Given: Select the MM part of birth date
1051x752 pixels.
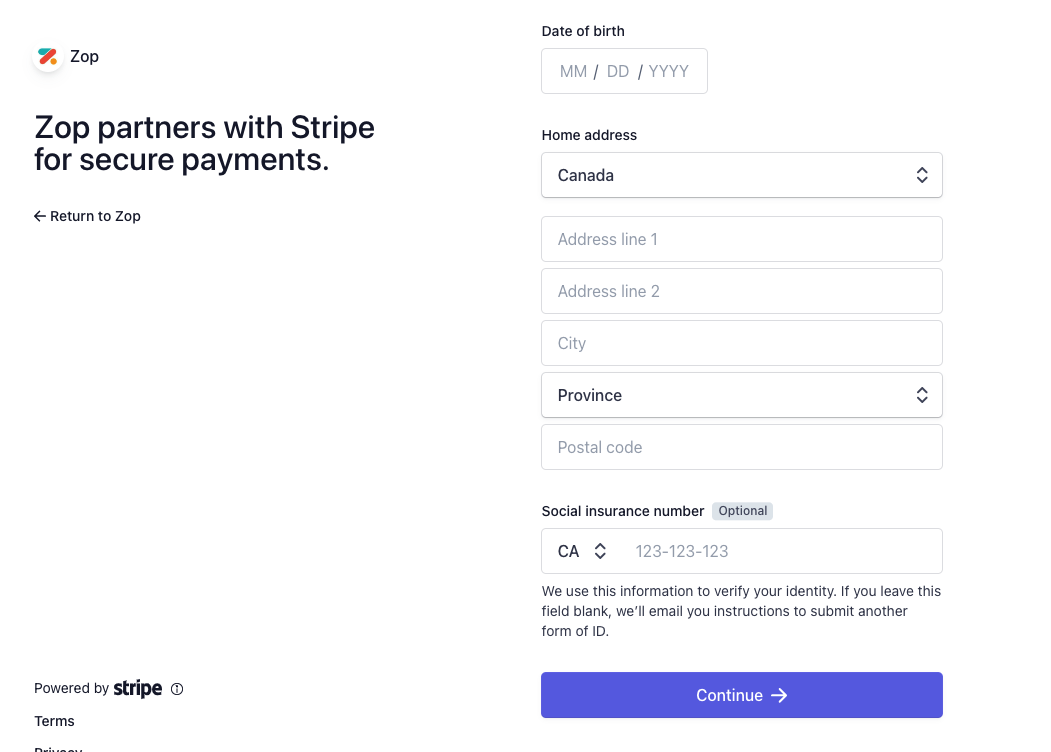Looking at the screenshot, I should tap(573, 71).
